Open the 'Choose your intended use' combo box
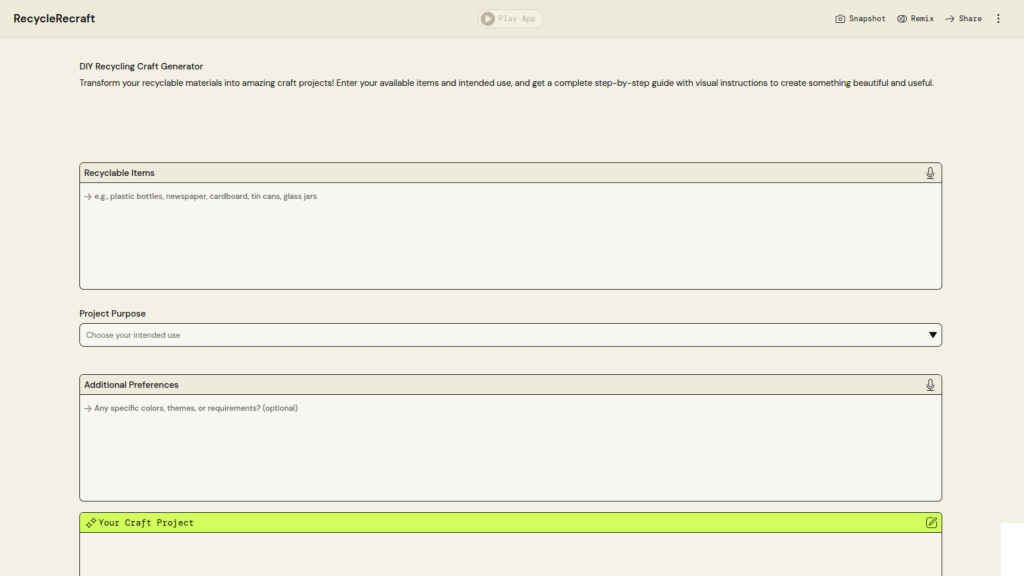 click(500, 335)
